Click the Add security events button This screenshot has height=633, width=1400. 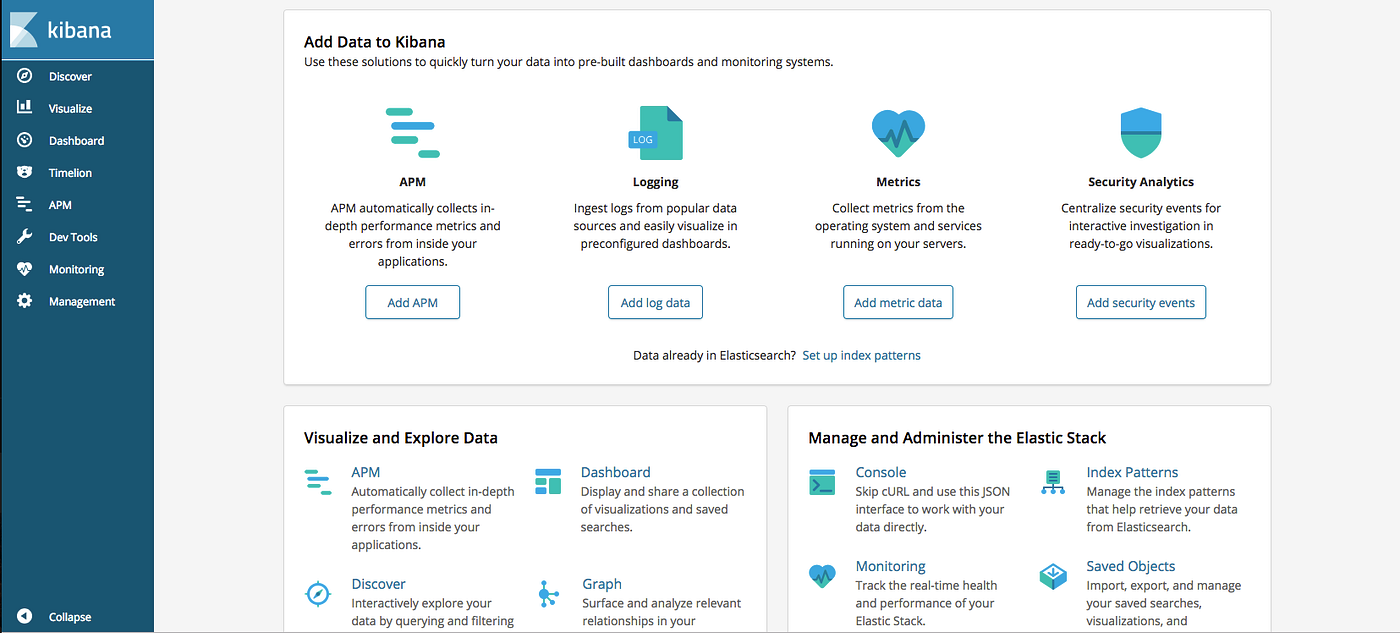coord(1140,301)
